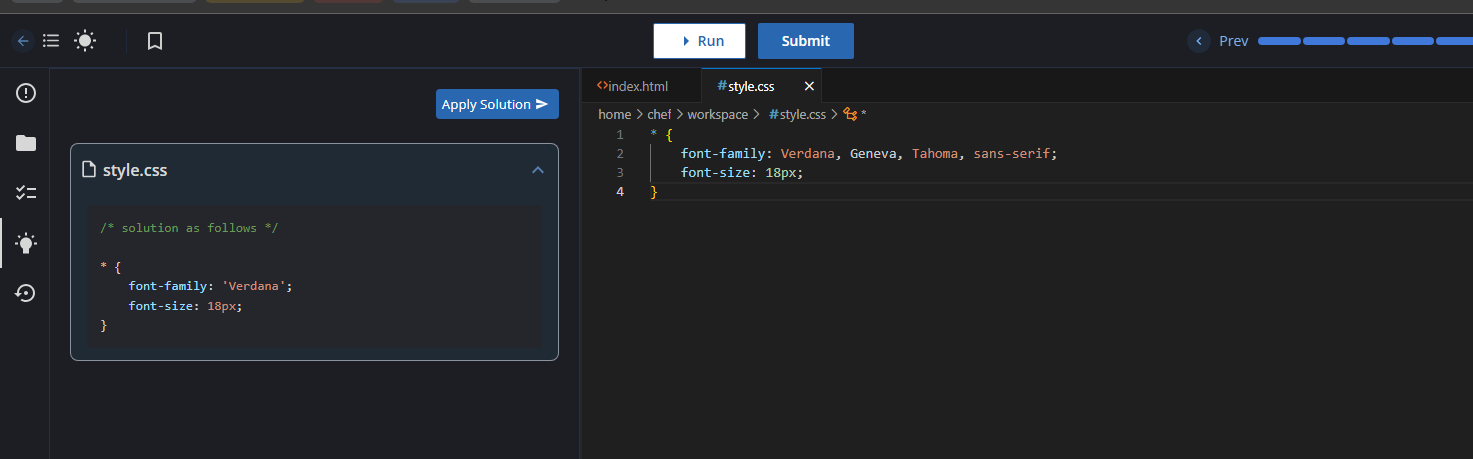The width and height of the screenshot is (1473, 459).
Task: Click 'workspace' in the breadcrumb
Action: 717,114
